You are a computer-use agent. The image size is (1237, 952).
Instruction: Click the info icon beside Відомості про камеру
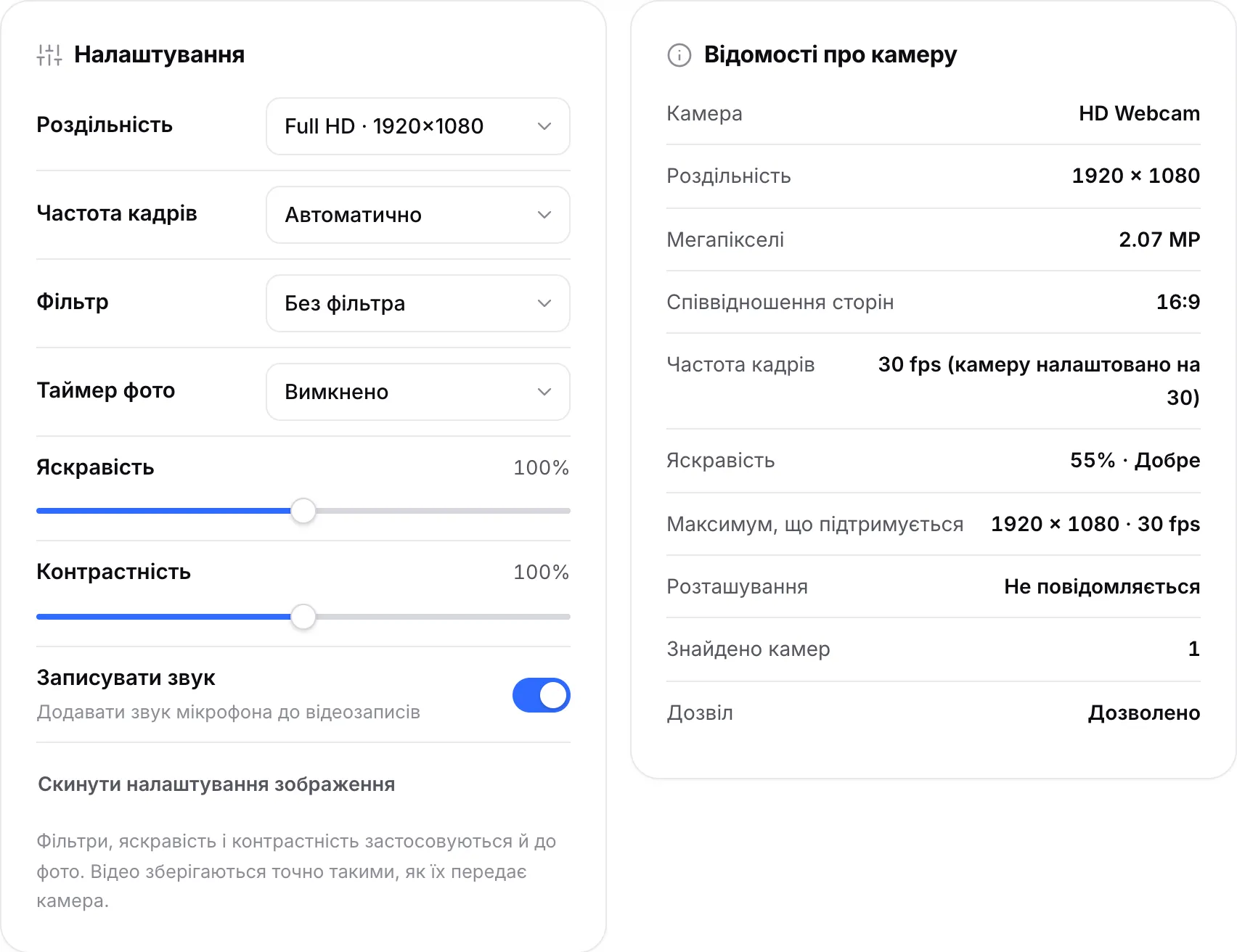tap(679, 55)
